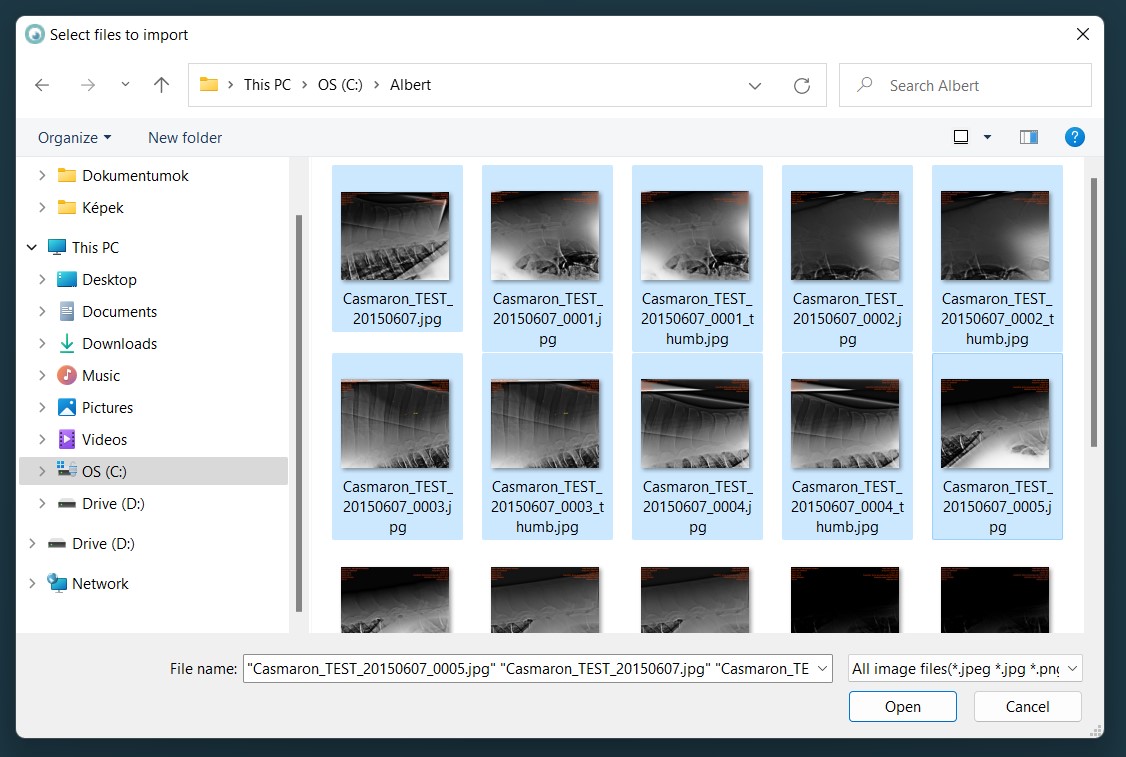Go up one folder level
The width and height of the screenshot is (1126, 757).
pyautogui.click(x=161, y=86)
